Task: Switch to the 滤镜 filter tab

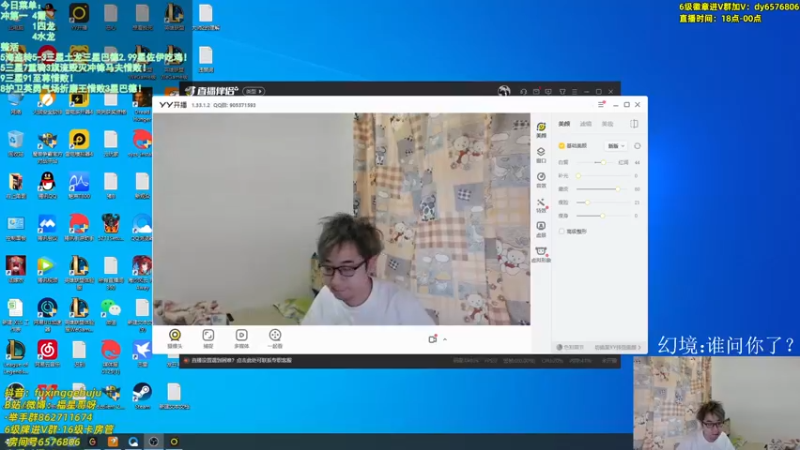Action: pos(586,123)
